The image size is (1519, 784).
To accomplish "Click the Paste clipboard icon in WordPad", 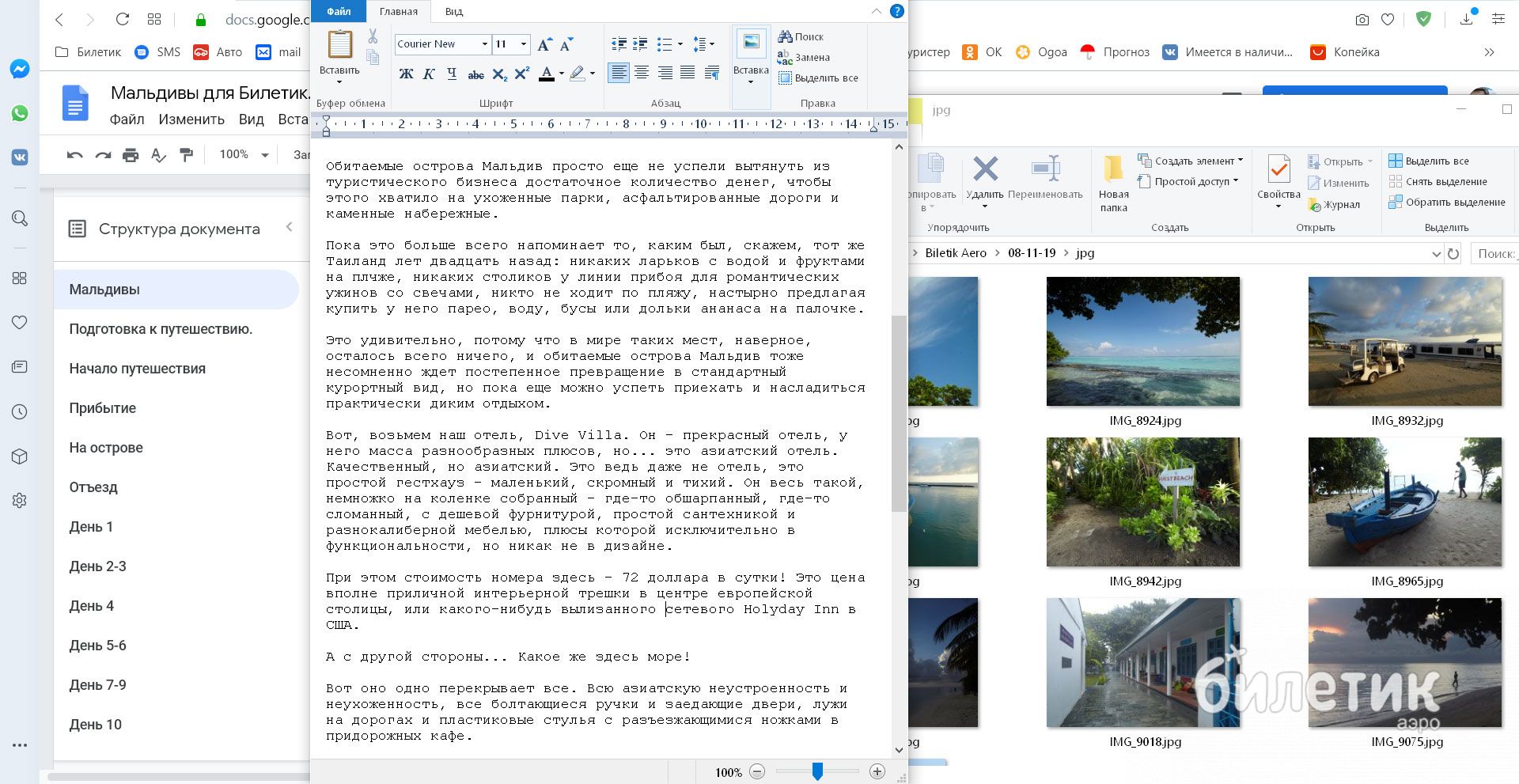I will (x=340, y=44).
